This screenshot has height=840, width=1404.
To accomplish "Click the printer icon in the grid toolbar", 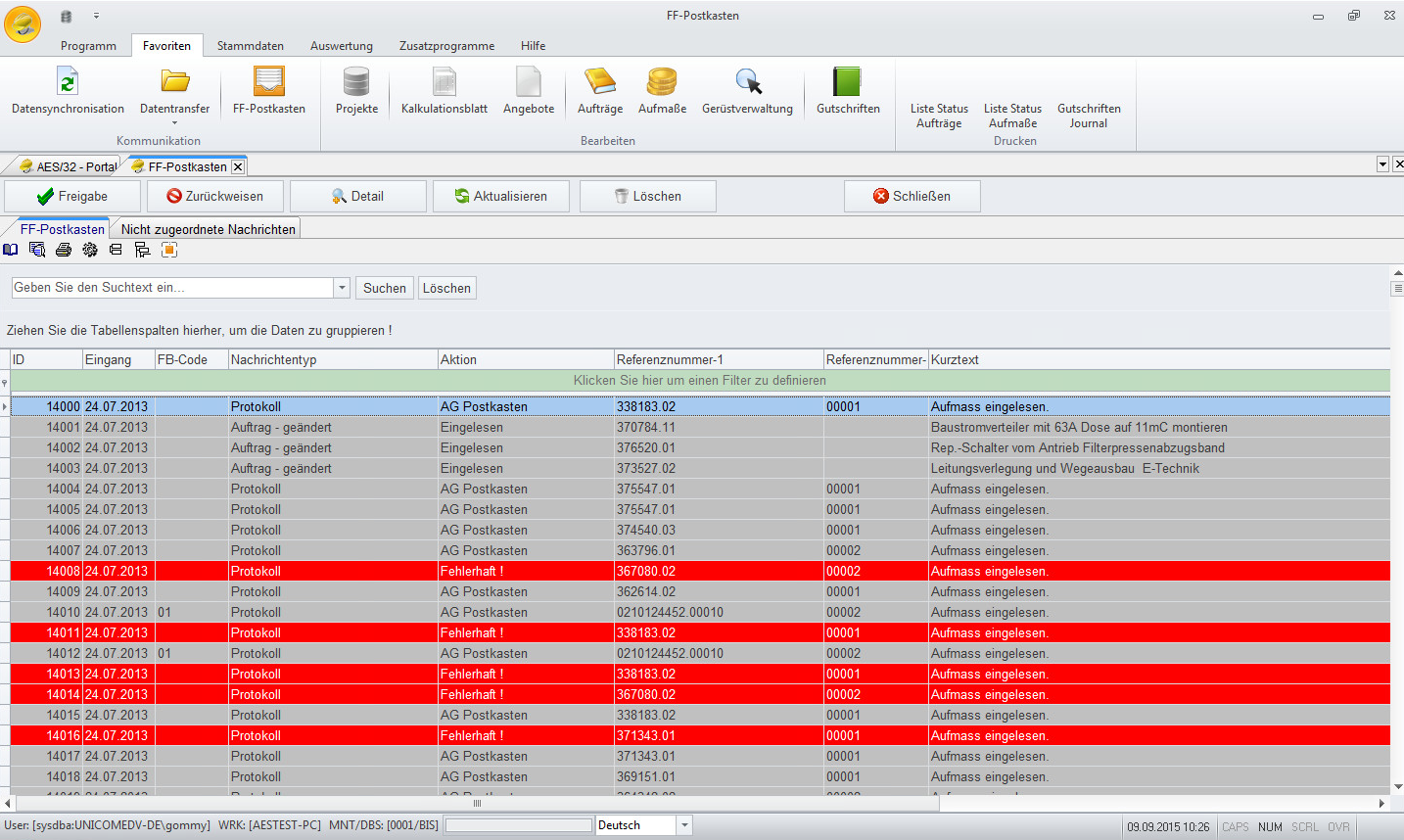I will (x=64, y=250).
